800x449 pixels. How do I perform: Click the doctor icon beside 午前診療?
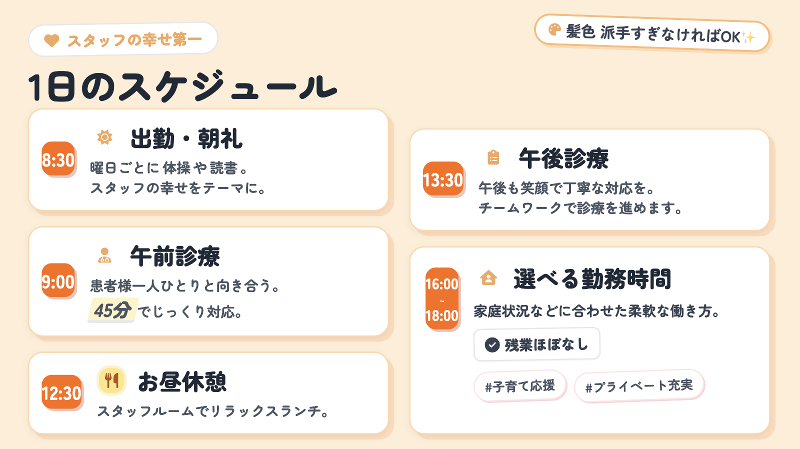(104, 255)
